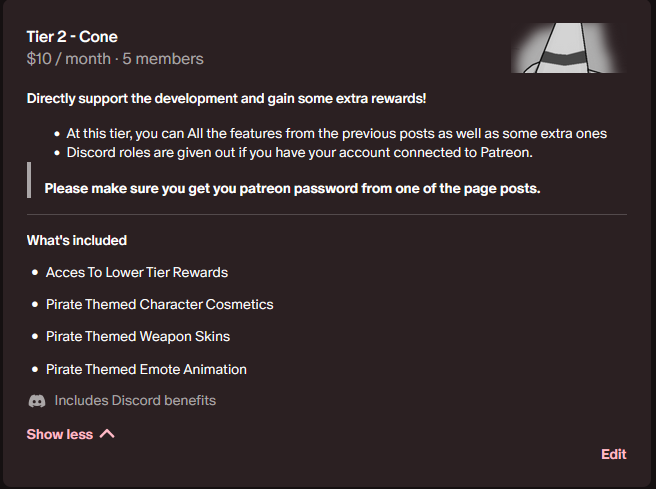Click the horizontal divider line
This screenshot has height=489, width=656.
coord(327,215)
